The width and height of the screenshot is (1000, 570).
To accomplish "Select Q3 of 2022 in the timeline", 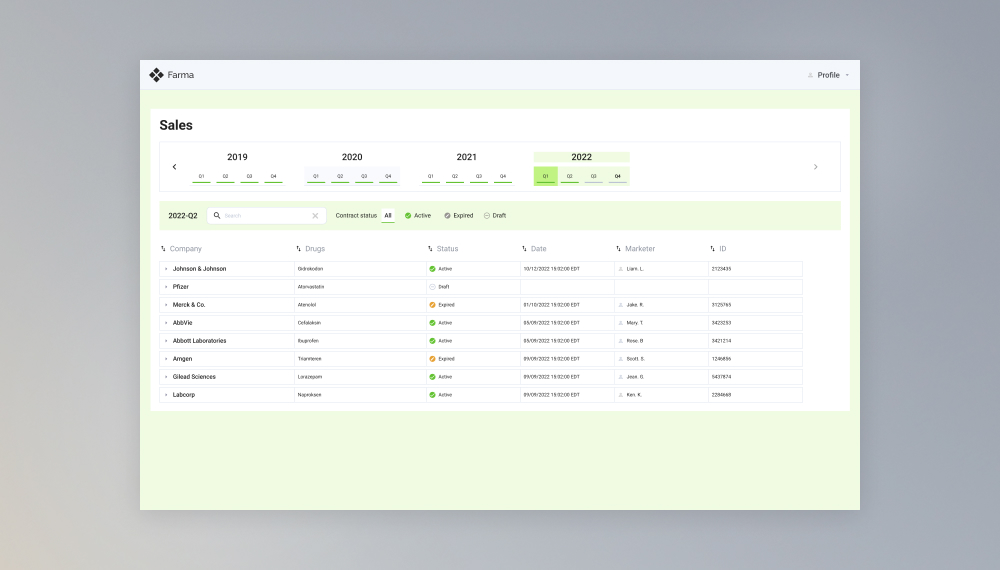I will [x=594, y=176].
